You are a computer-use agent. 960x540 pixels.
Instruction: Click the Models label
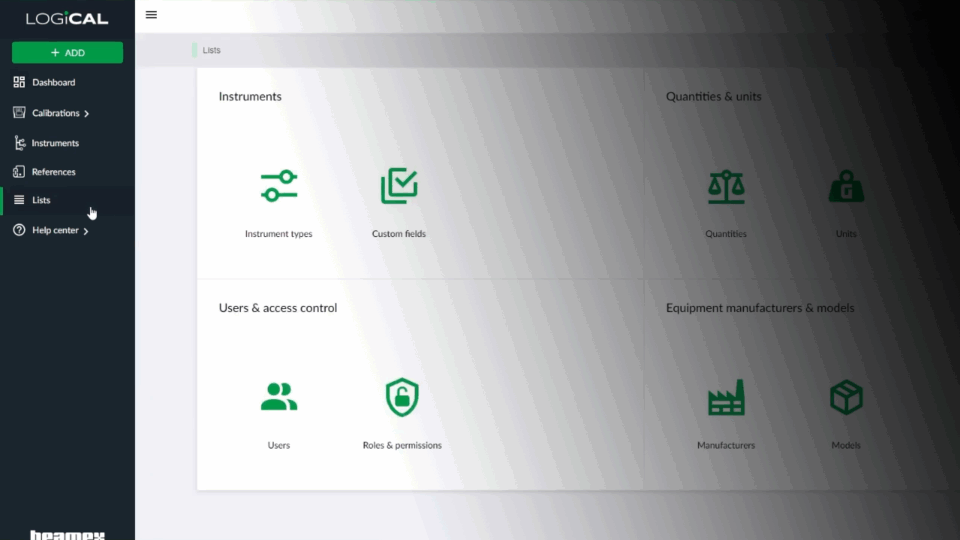click(846, 445)
